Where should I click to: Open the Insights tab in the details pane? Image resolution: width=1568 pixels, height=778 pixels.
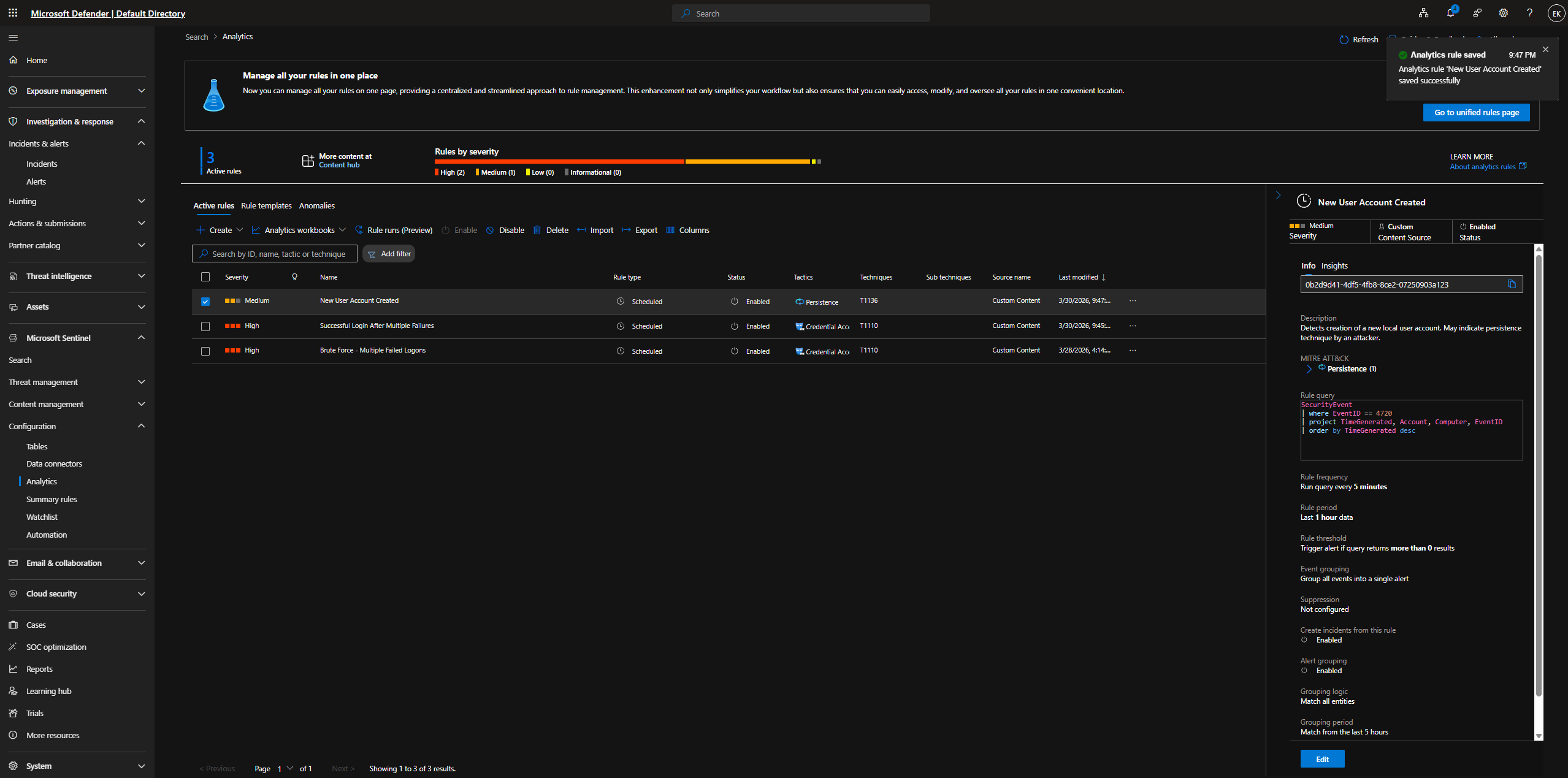tap(1334, 265)
